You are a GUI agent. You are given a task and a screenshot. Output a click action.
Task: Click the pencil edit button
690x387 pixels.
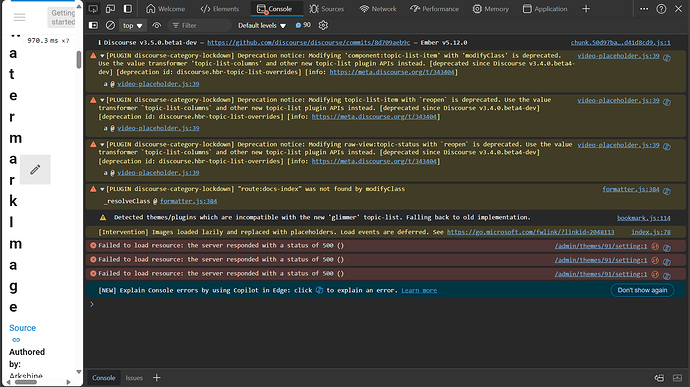pyautogui.click(x=35, y=170)
